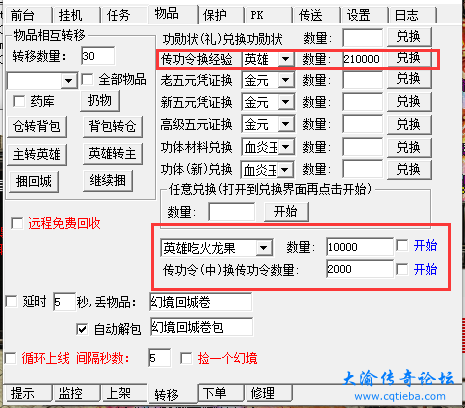
Task: Expand 金元 dropdown for 老五元凭证换
Action: click(285, 80)
